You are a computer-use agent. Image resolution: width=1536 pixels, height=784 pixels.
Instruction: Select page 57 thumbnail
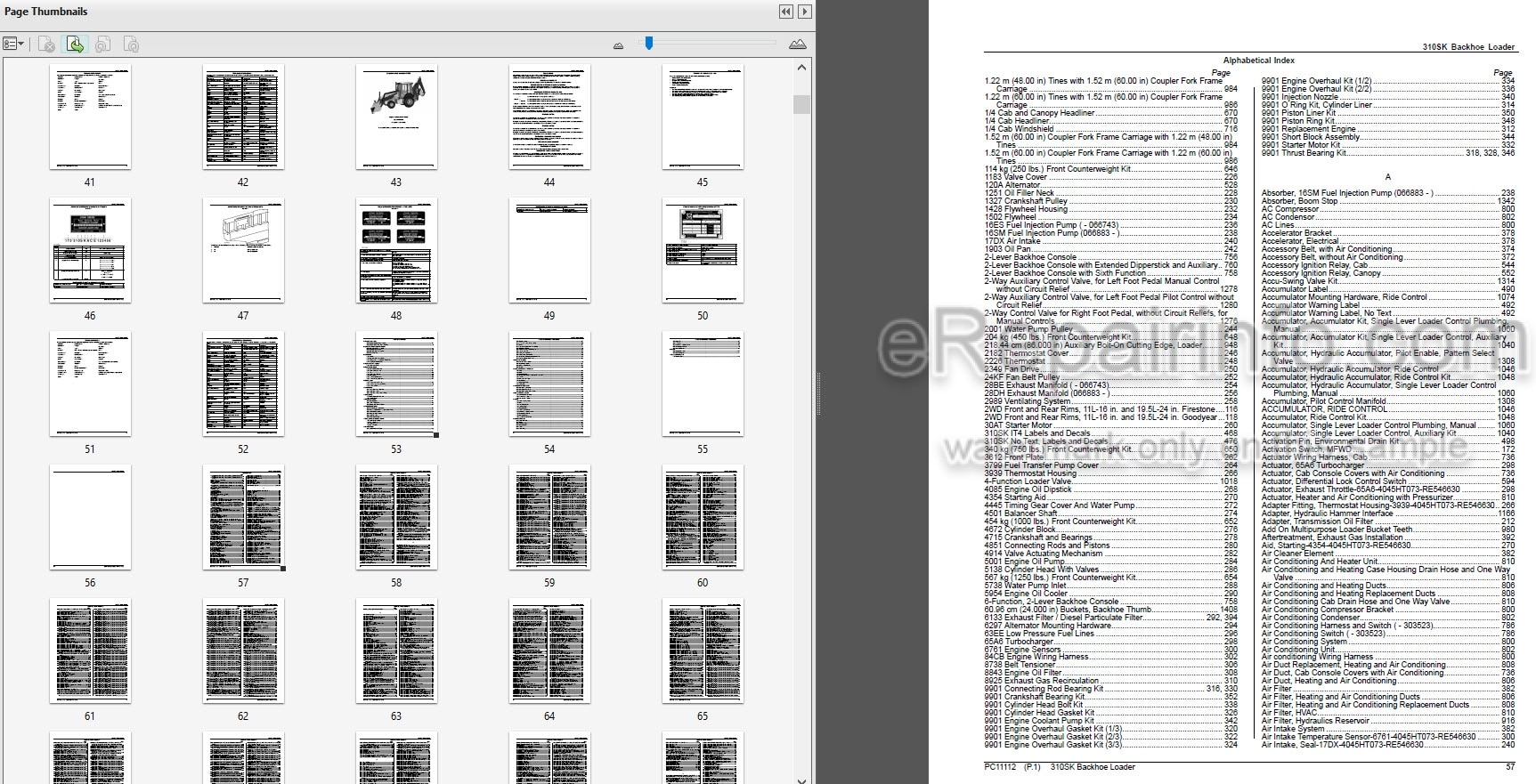[243, 517]
